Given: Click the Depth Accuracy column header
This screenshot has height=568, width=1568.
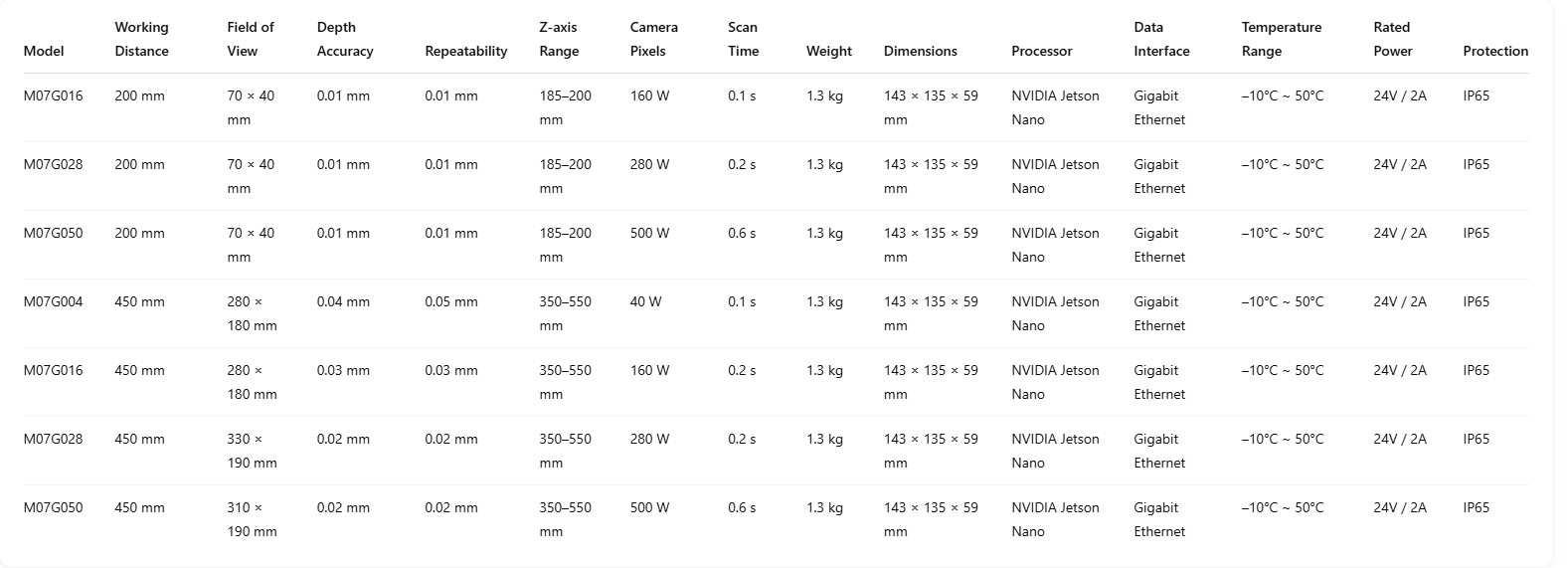Looking at the screenshot, I should 345,39.
